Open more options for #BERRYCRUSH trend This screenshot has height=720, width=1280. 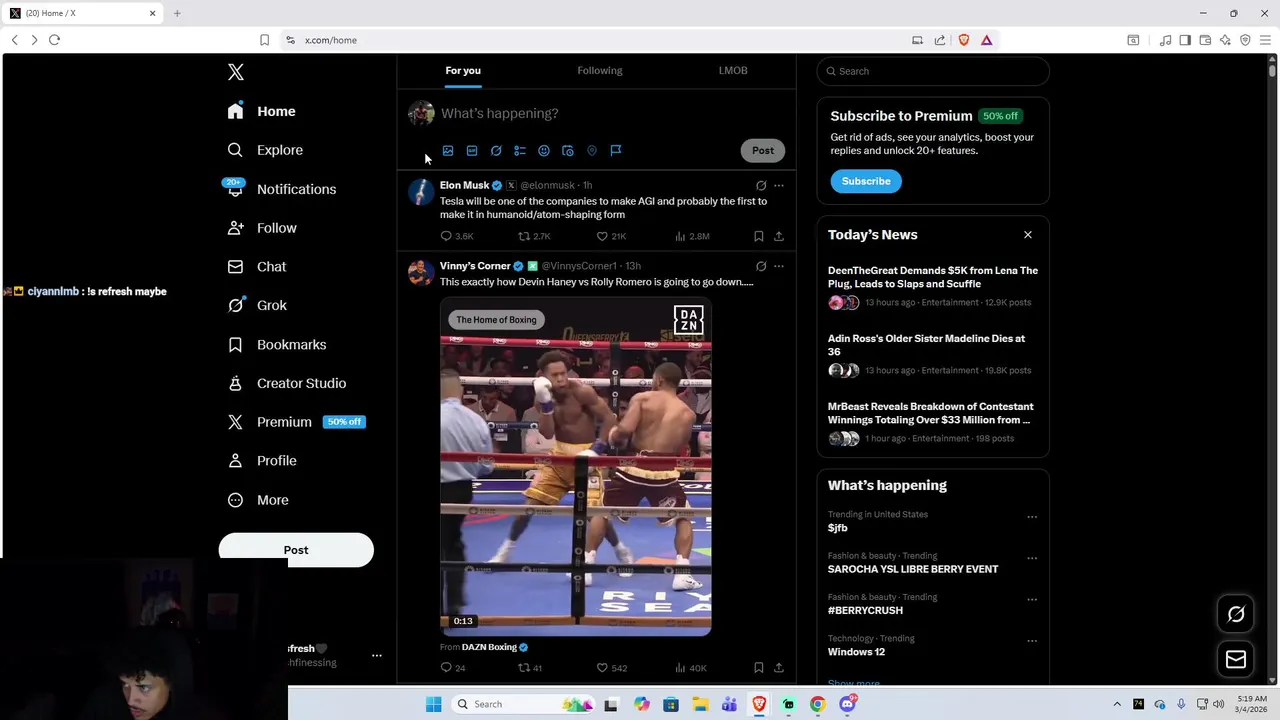[x=1032, y=599]
